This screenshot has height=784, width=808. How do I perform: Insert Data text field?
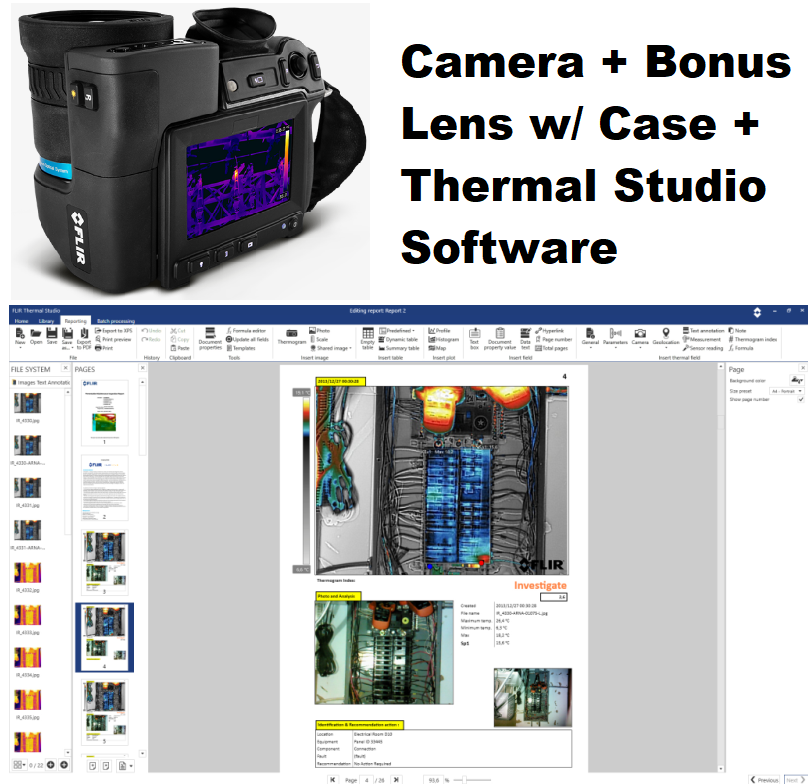[525, 339]
